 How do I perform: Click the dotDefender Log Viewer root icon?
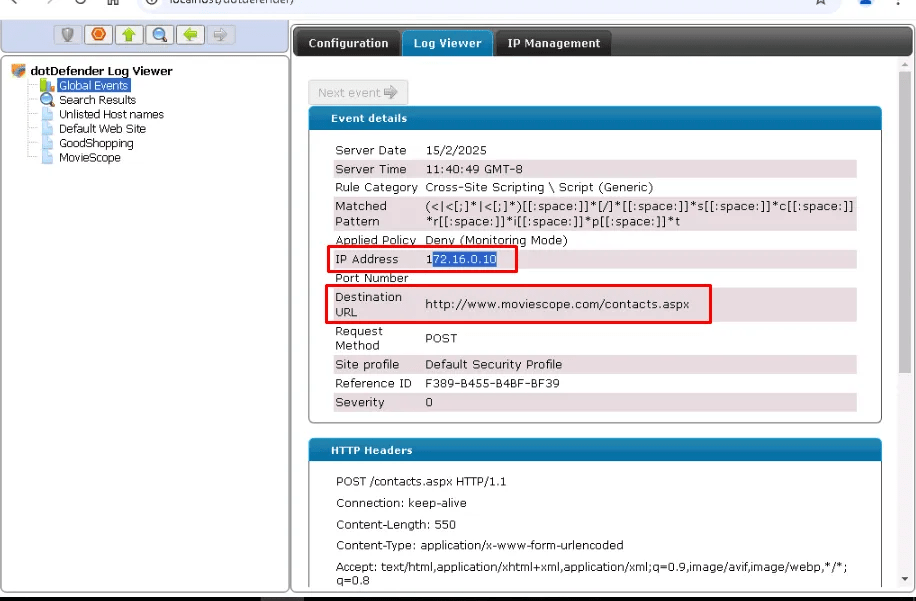pyautogui.click(x=18, y=71)
